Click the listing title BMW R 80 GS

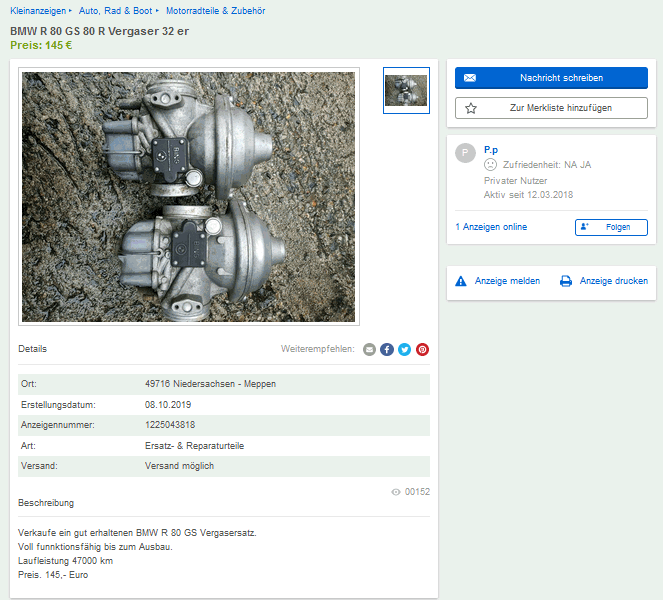pyautogui.click(x=99, y=31)
